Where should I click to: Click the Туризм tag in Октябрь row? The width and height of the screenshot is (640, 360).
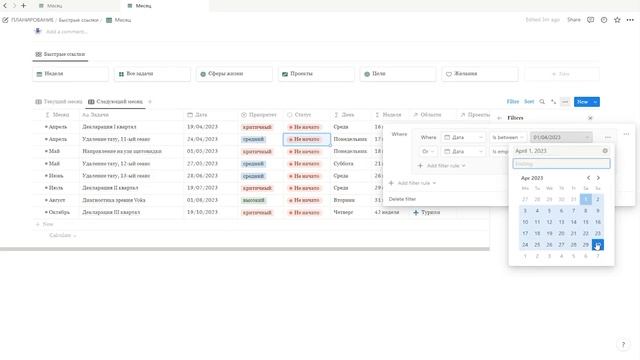point(427,213)
